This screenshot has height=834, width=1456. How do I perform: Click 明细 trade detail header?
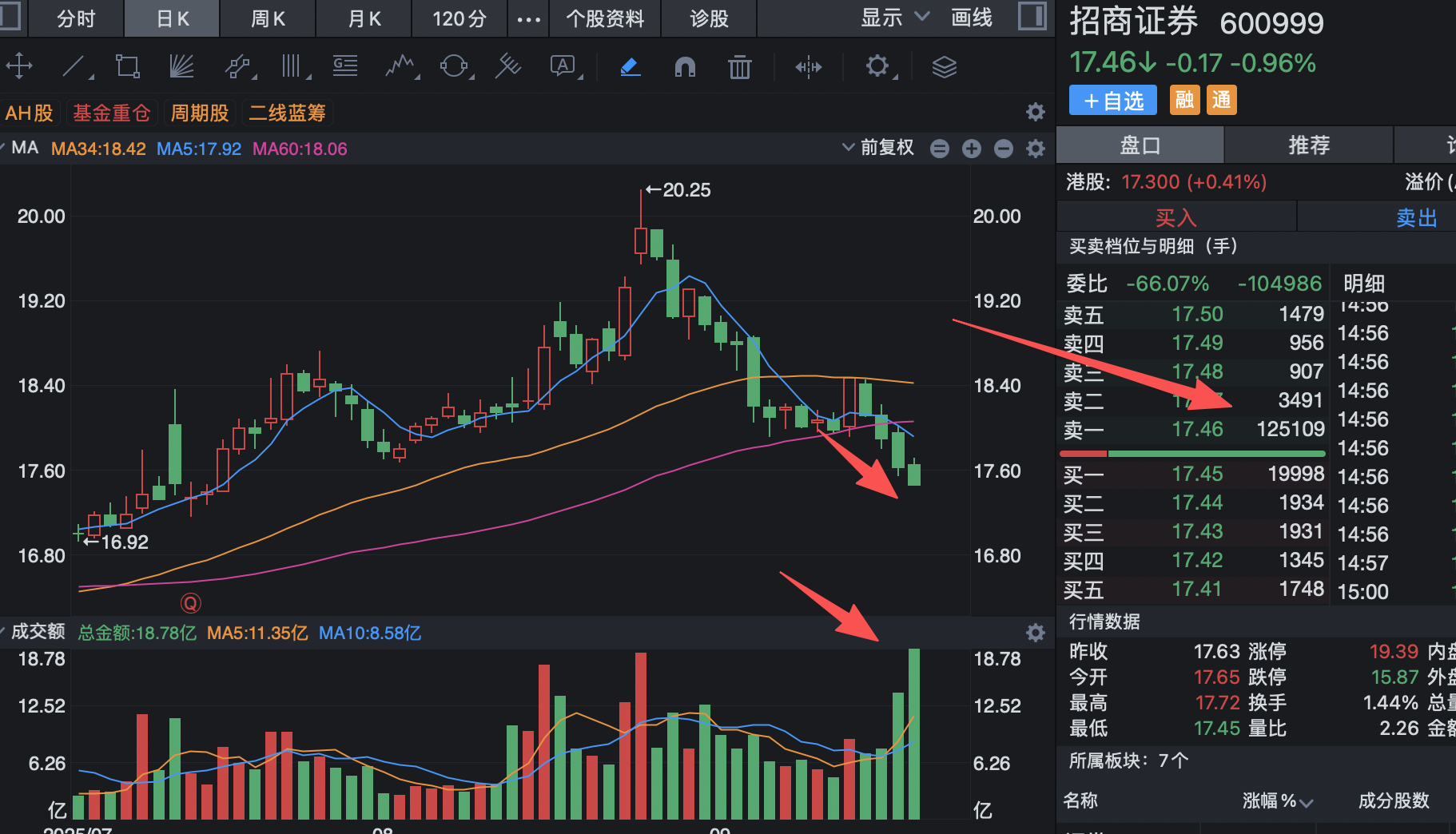pyautogui.click(x=1364, y=284)
